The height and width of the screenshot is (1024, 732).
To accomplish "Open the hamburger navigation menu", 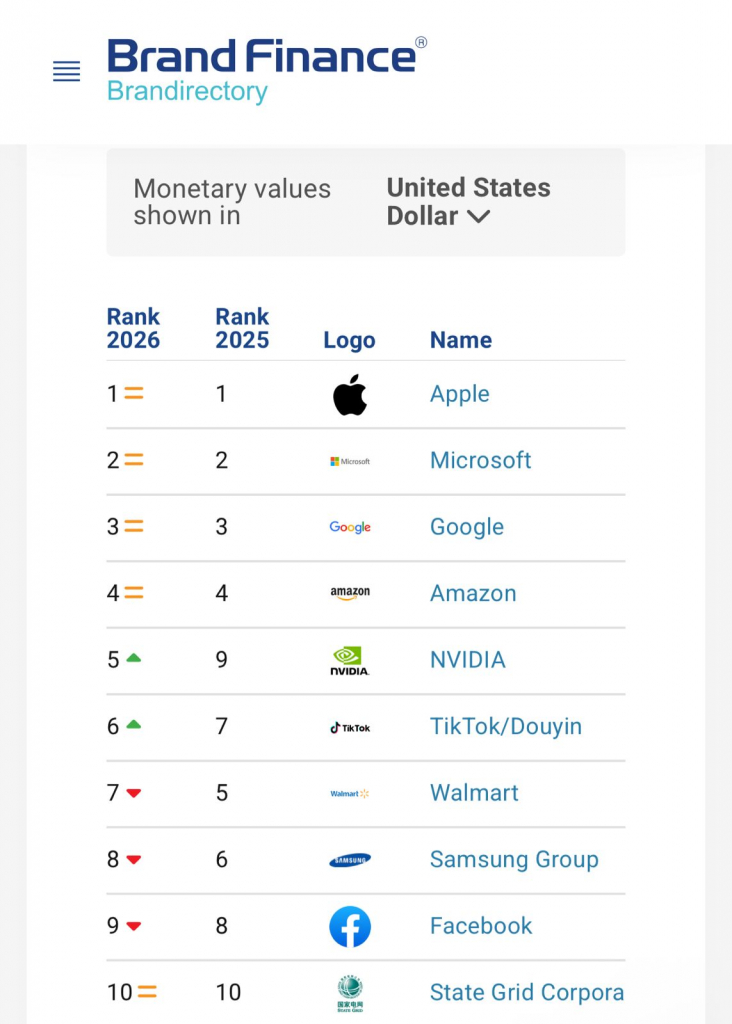I will pos(66,71).
